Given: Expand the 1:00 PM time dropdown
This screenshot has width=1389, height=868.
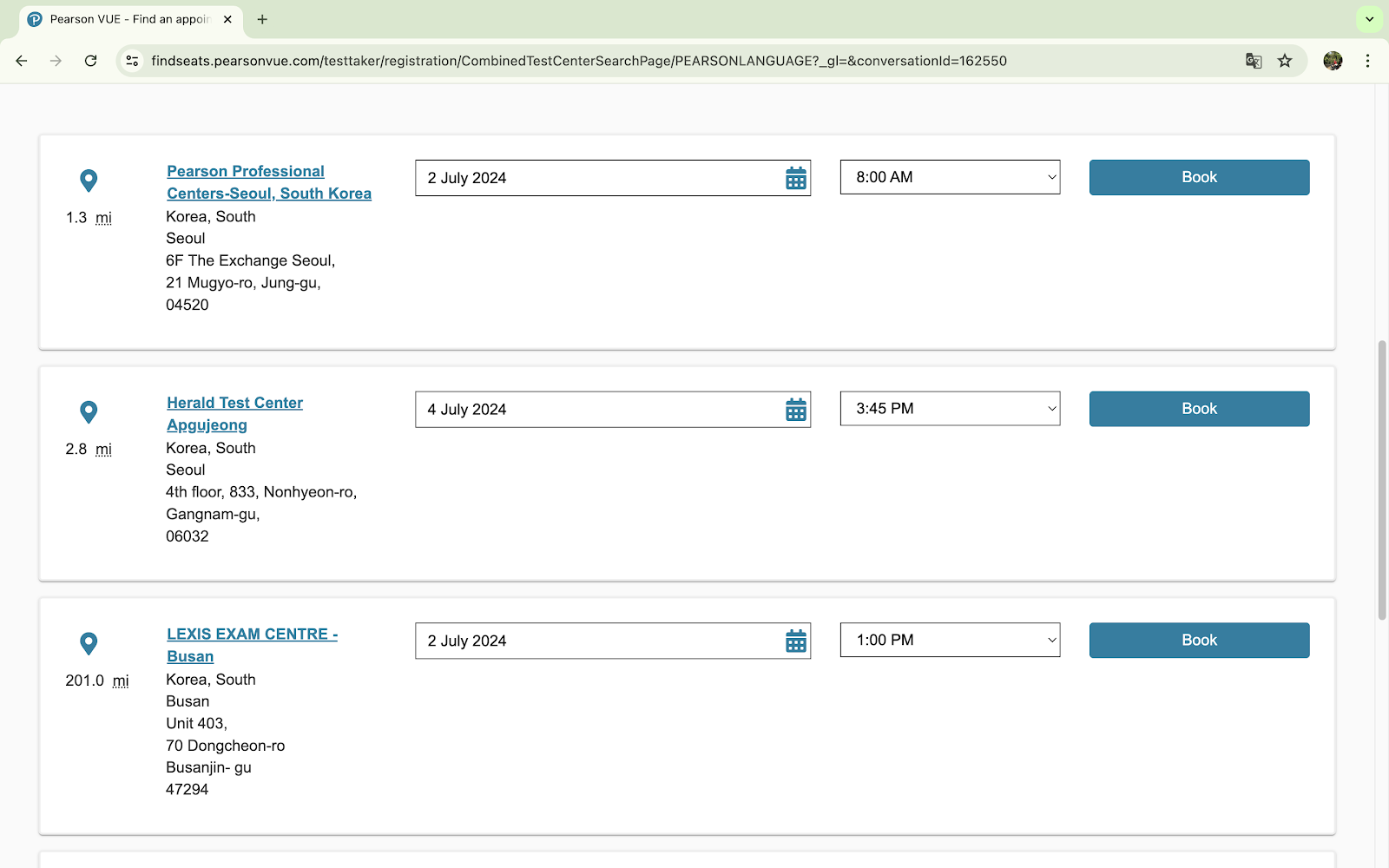Looking at the screenshot, I should coord(951,640).
